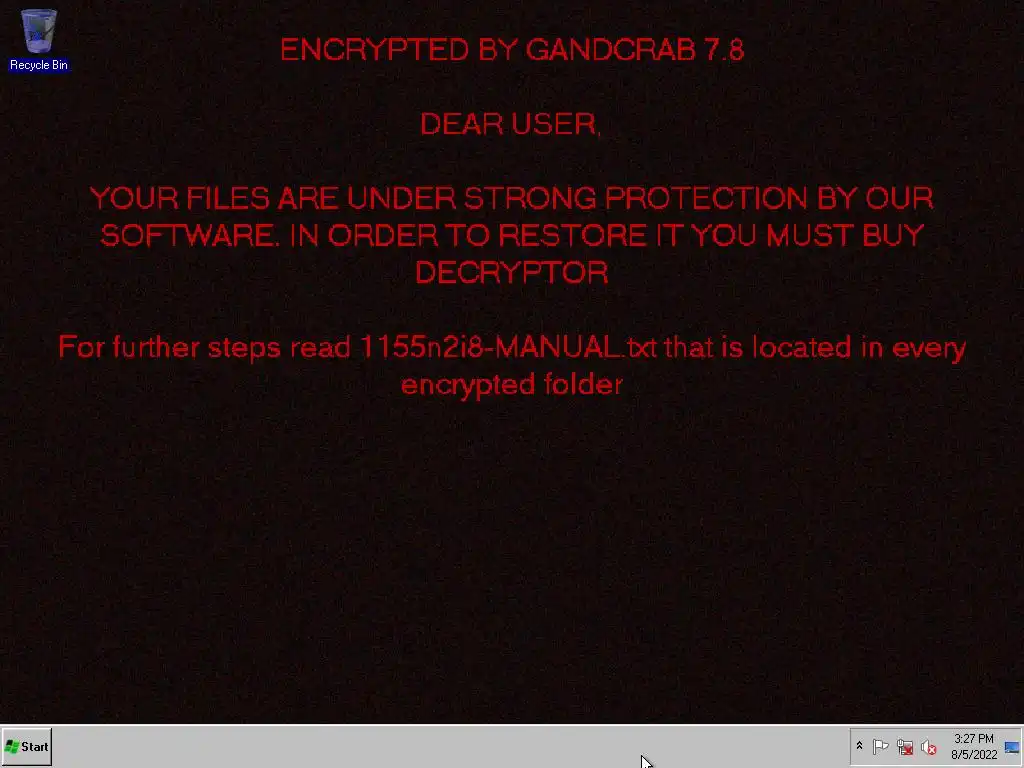Click the ENCRYPTED BY GANDCRAB 7.8 headline
This screenshot has width=1024, height=768.
pyautogui.click(x=512, y=50)
